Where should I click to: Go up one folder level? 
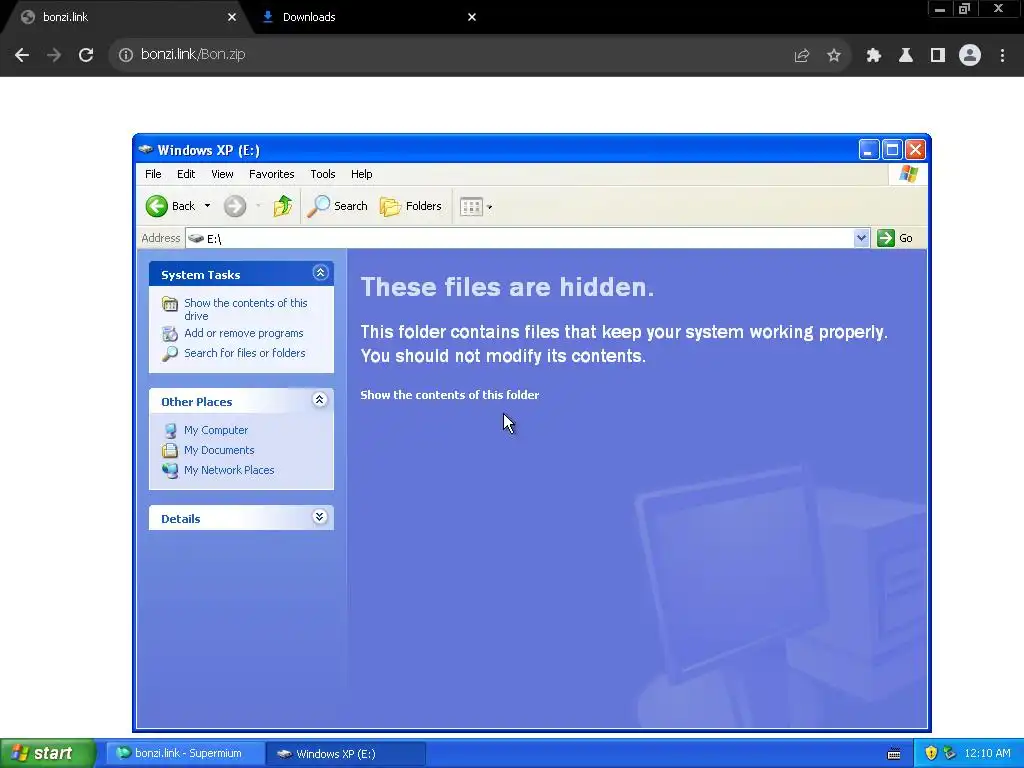coord(283,206)
